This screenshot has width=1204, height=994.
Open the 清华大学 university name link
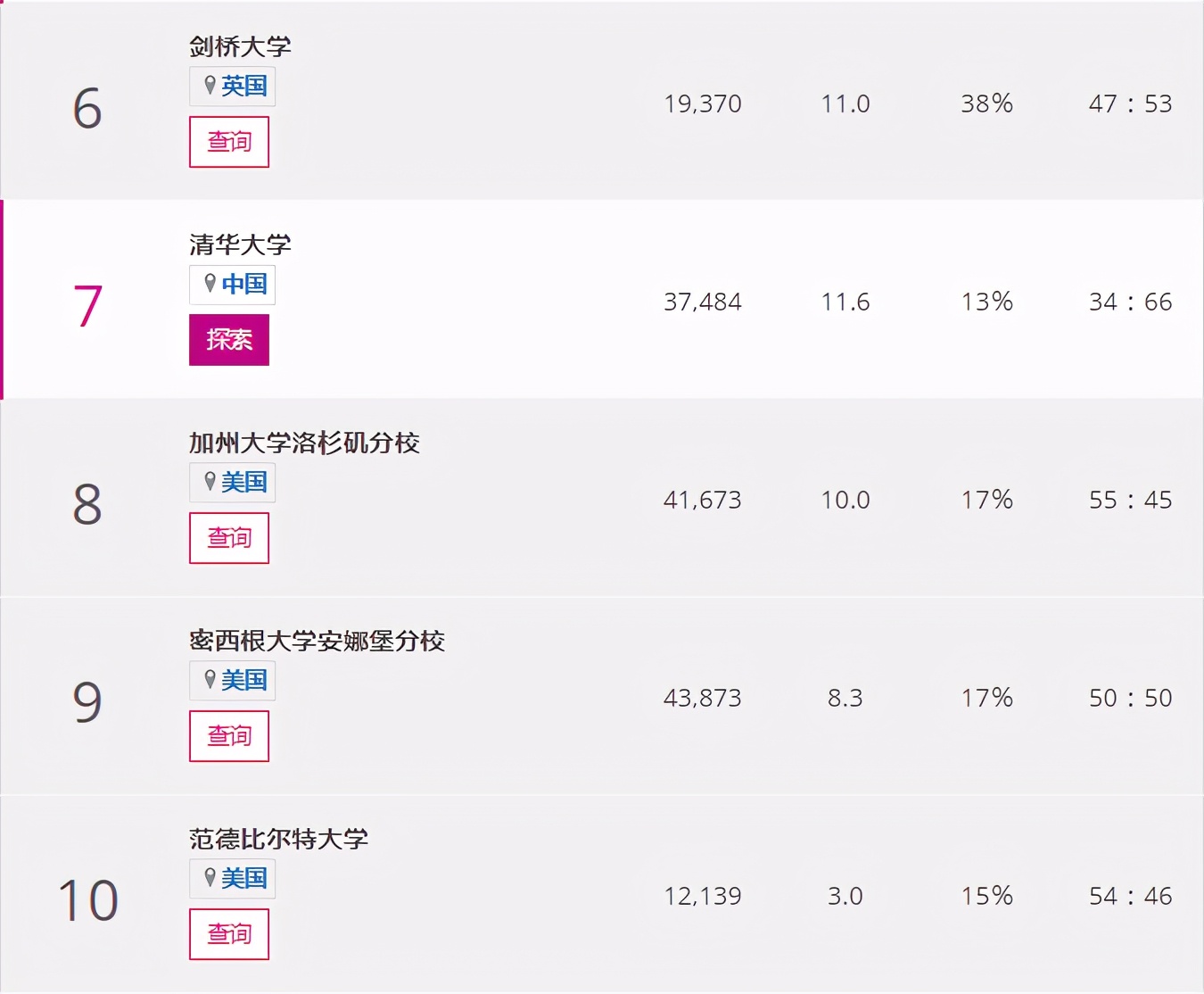coord(240,244)
